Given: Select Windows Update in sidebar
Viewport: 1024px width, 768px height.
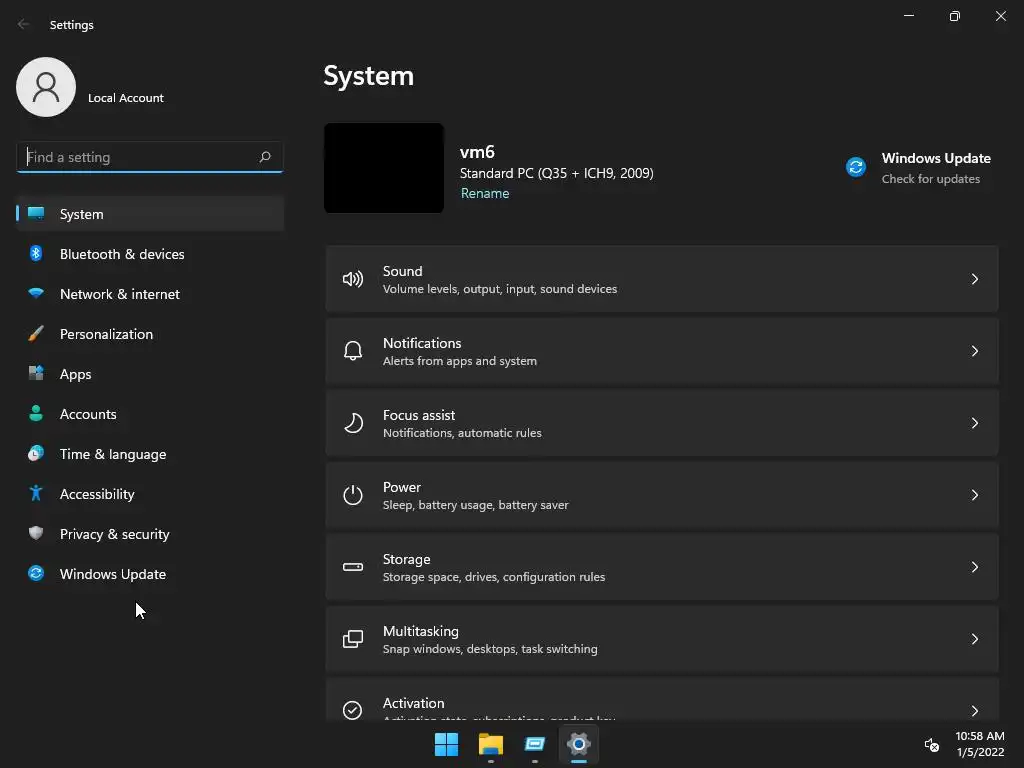Looking at the screenshot, I should tap(150, 573).
